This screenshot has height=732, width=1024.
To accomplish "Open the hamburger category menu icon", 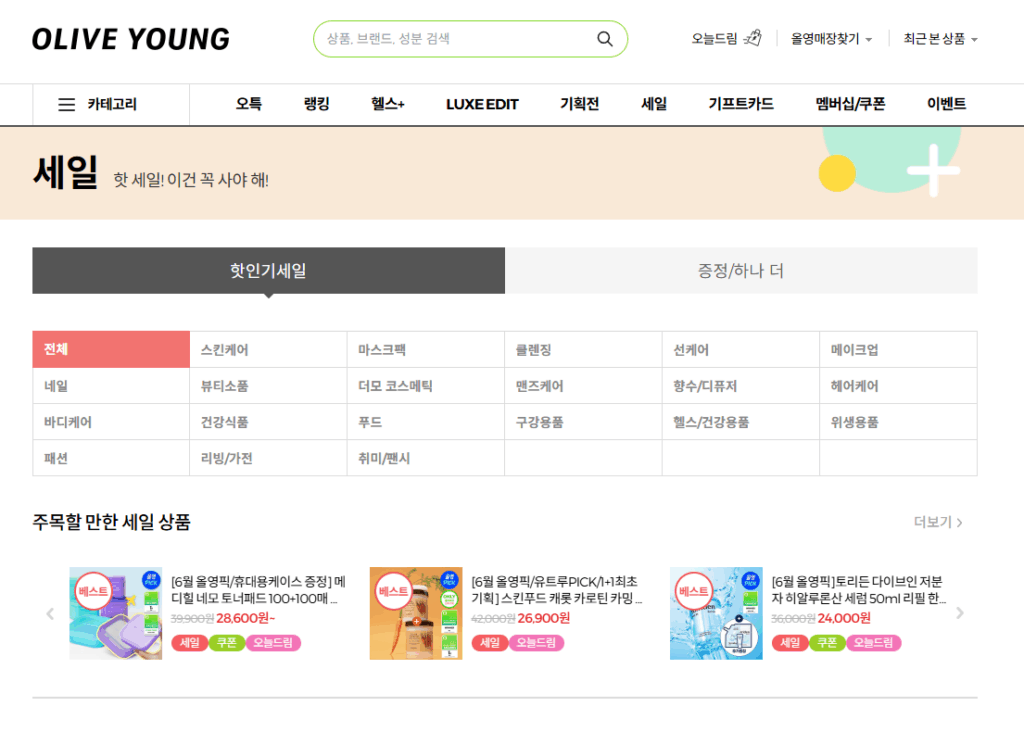I will coord(67,104).
